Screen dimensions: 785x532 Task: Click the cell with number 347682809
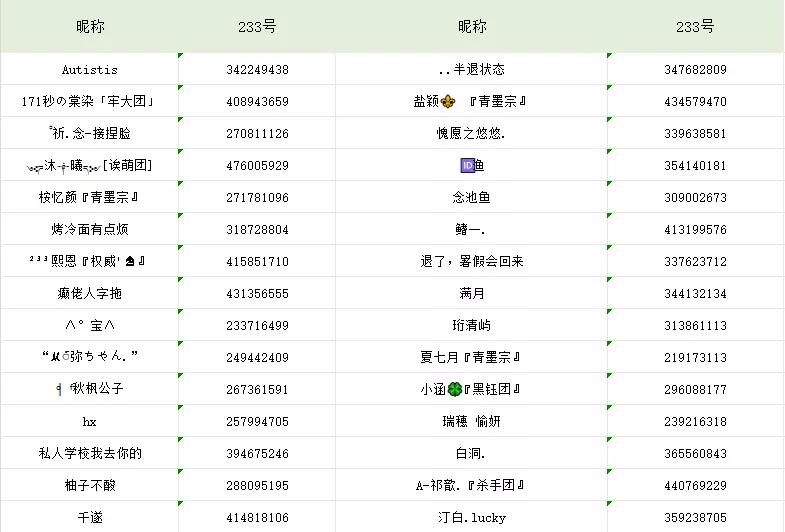[695, 70]
